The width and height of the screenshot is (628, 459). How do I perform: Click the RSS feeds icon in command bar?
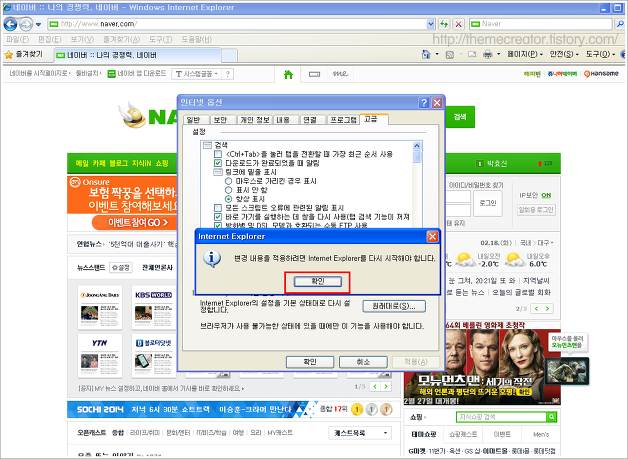pos(450,54)
